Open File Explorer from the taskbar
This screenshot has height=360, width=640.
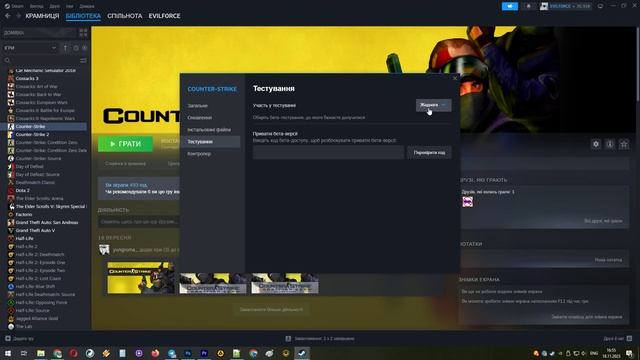[40, 353]
